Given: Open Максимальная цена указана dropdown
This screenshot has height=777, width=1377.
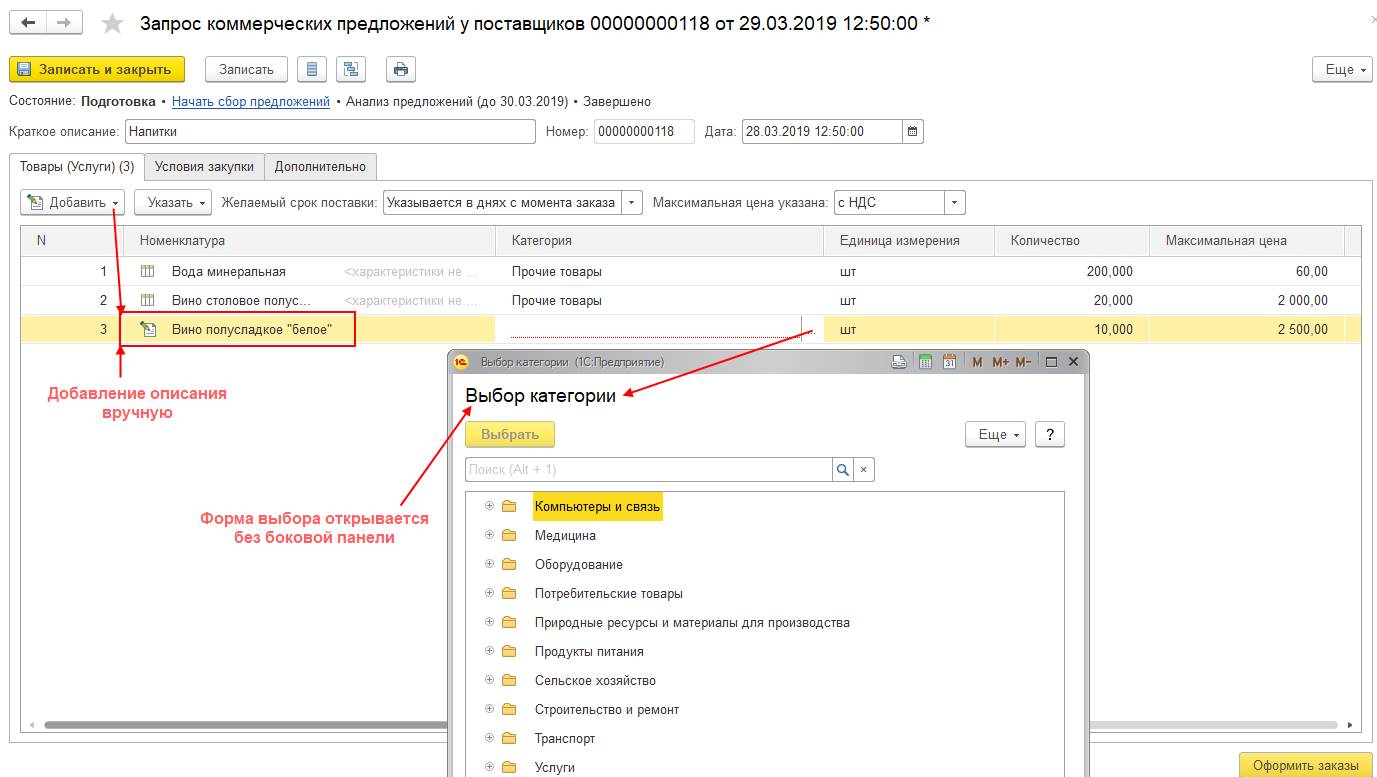Looking at the screenshot, I should [955, 202].
